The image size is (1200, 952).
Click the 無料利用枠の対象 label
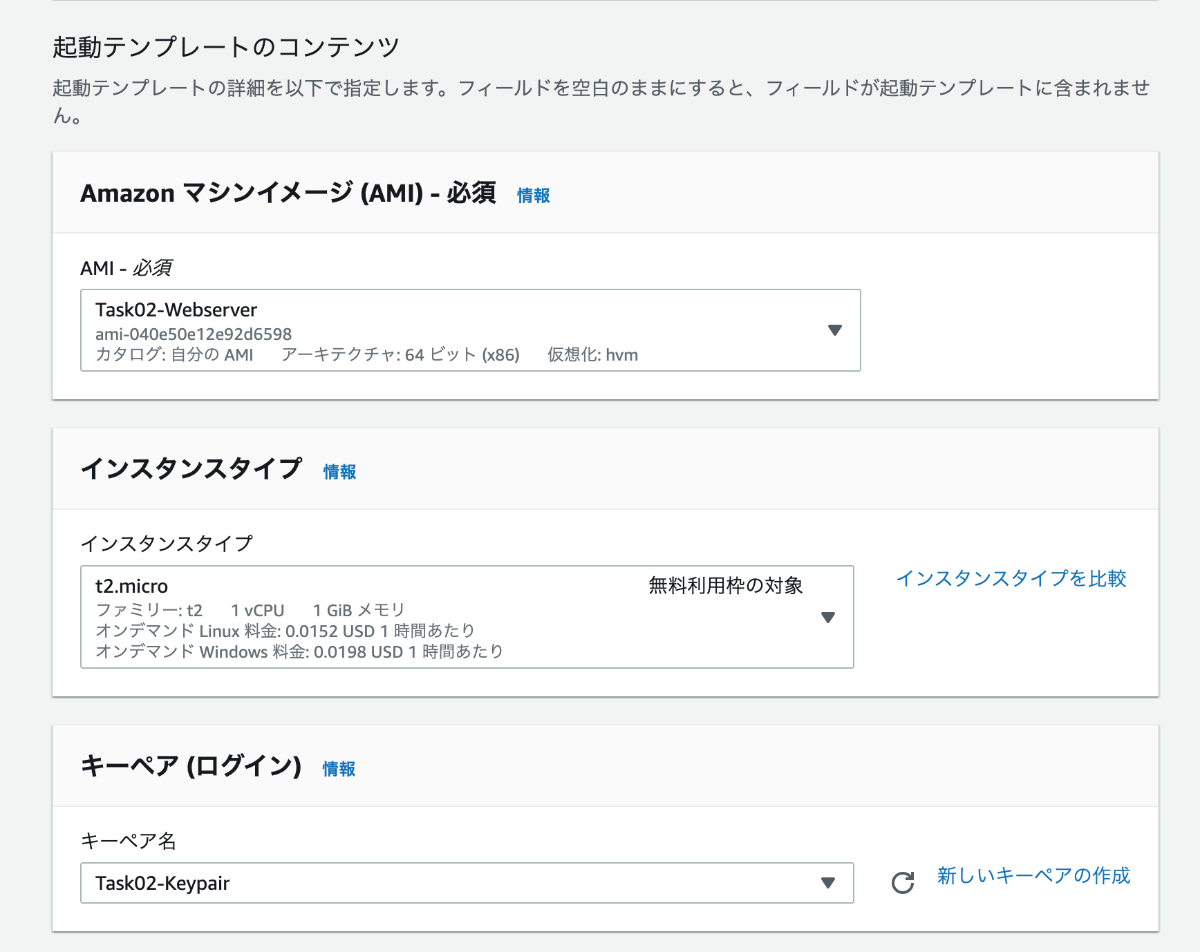click(726, 586)
